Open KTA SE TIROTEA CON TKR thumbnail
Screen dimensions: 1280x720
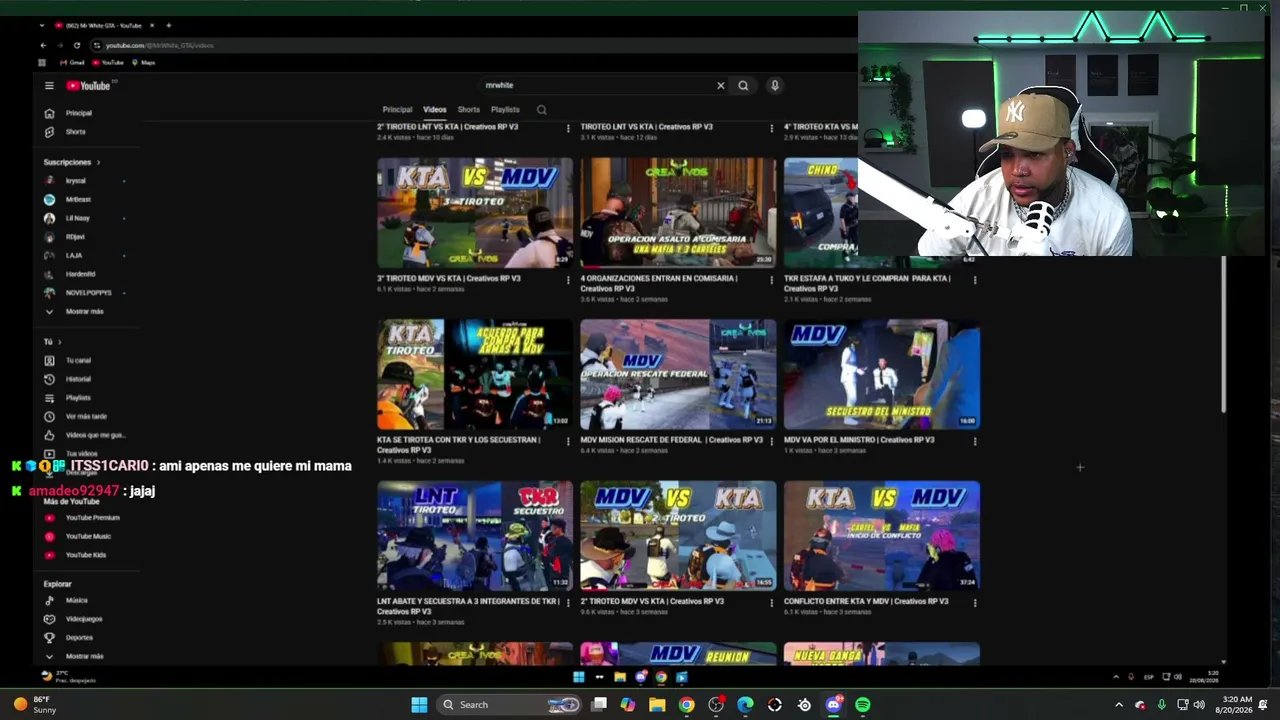[x=475, y=375]
